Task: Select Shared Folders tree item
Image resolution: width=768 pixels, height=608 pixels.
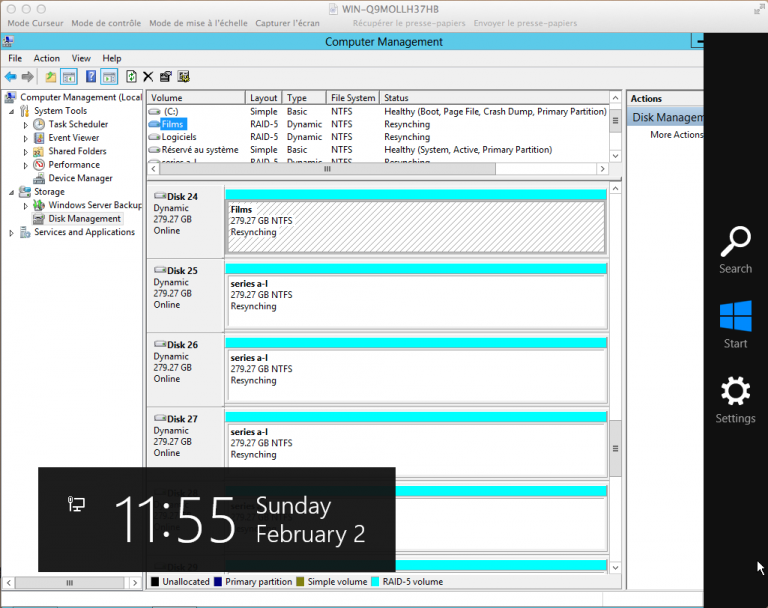Action: coord(77,151)
